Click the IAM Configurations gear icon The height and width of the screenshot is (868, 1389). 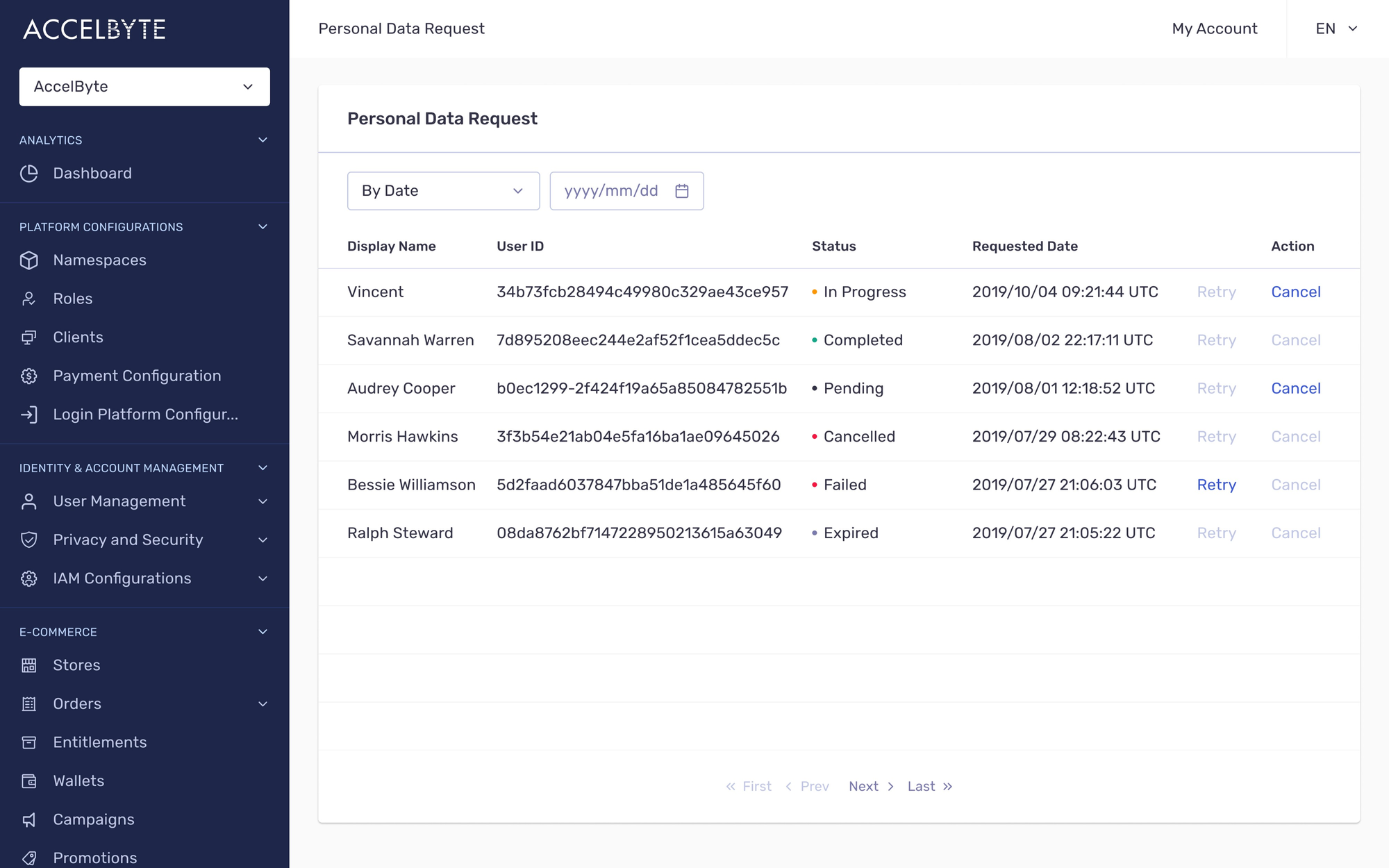(x=29, y=578)
